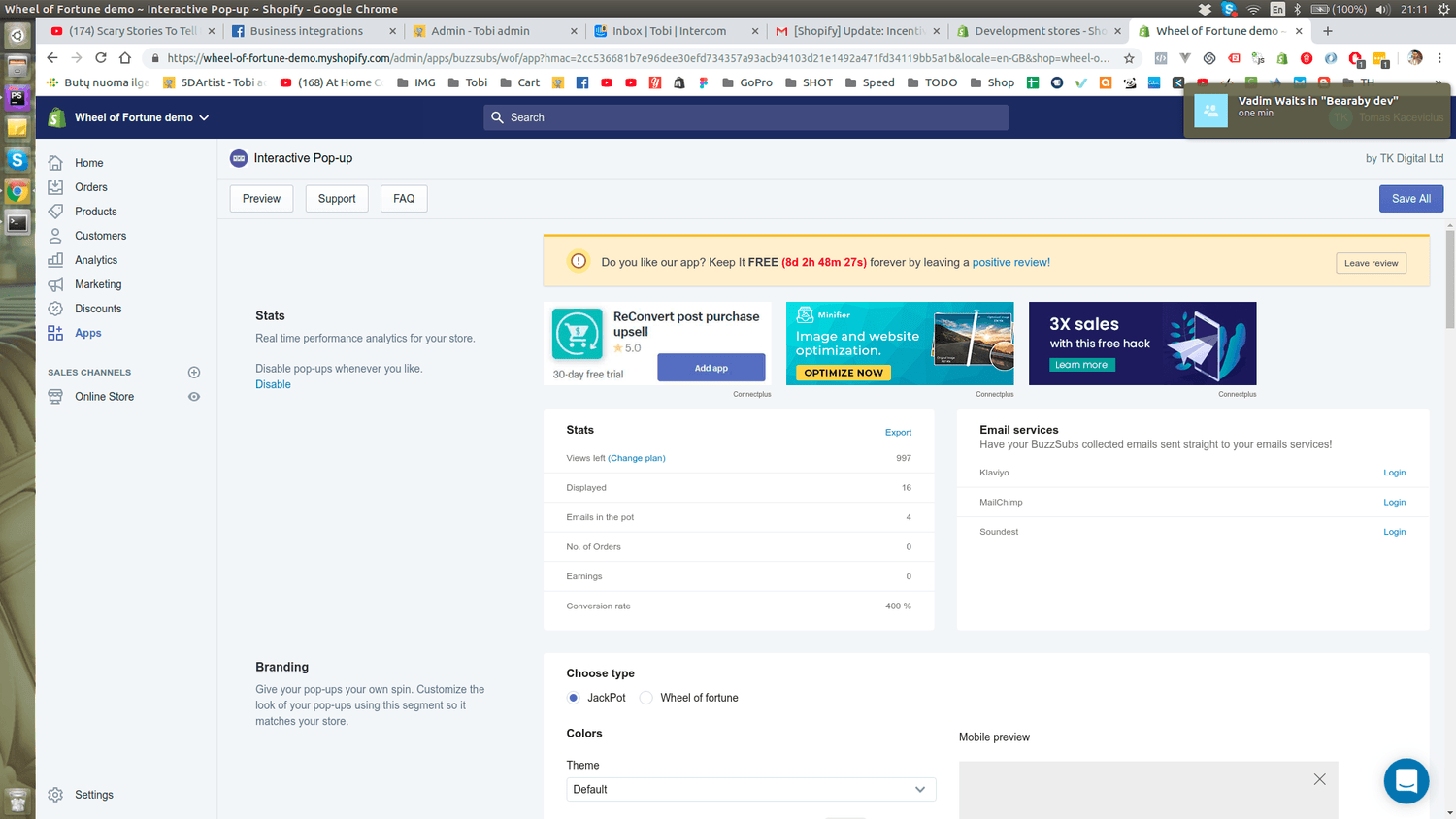Viewport: 1456px width, 819px height.
Task: Click the Save All button
Action: (1410, 199)
